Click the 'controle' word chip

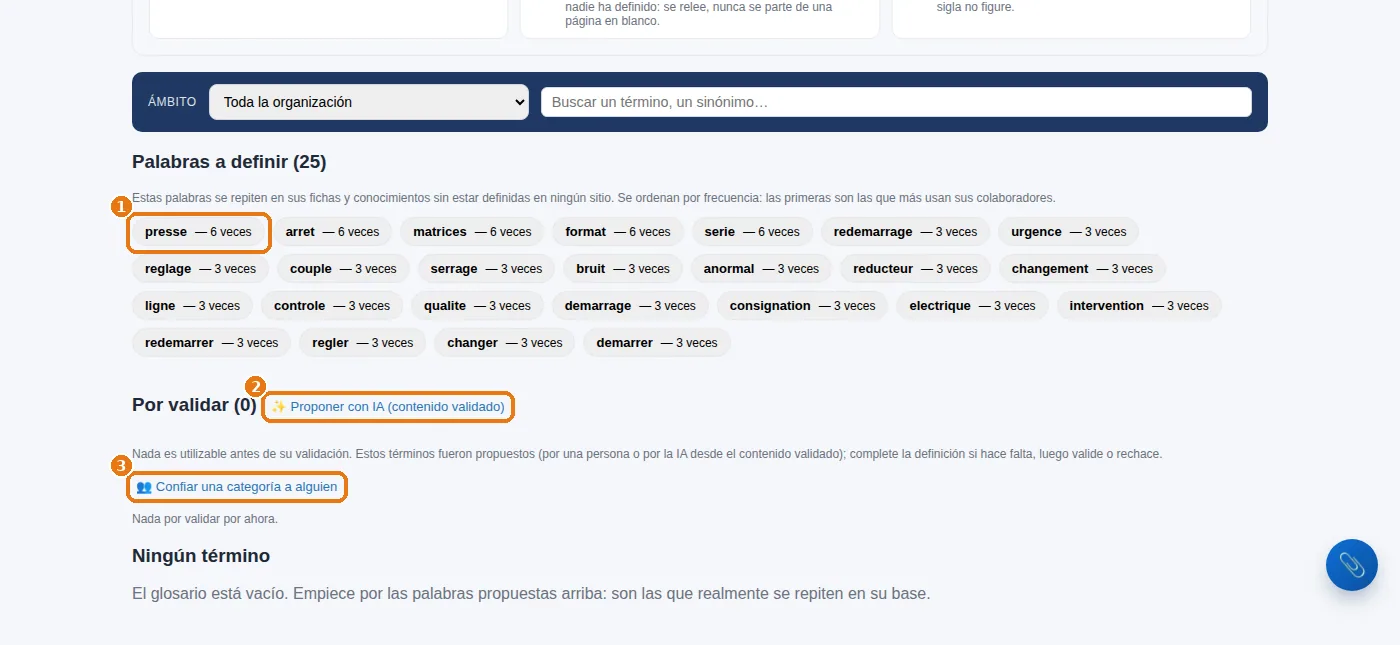332,306
